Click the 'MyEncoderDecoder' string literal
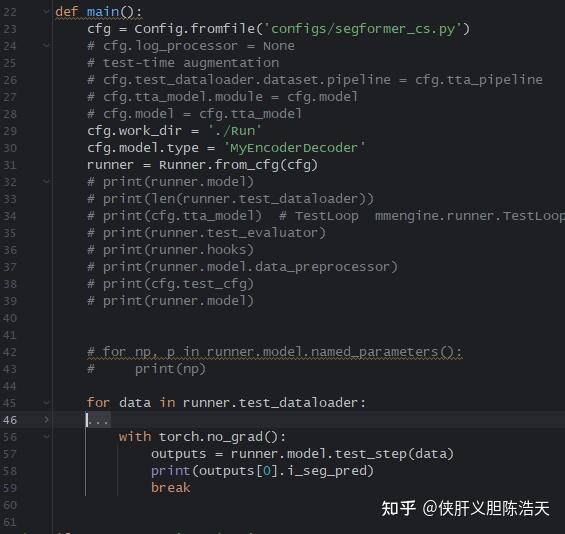Screen dimensions: 565x534 294,148
